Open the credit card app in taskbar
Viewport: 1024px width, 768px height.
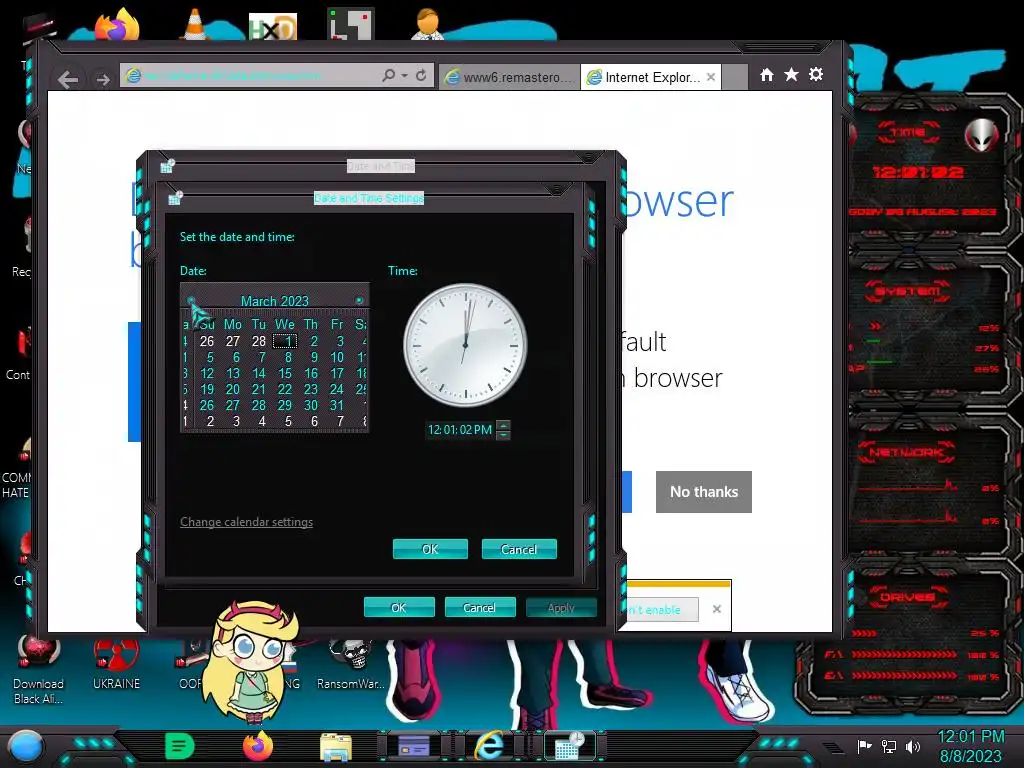click(414, 746)
